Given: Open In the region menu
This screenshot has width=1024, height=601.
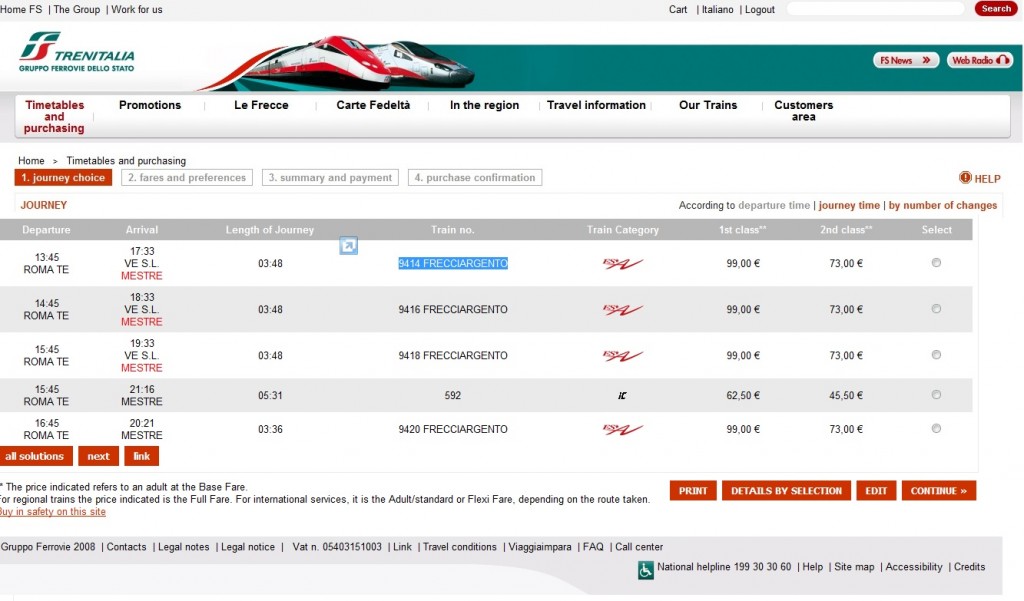Looking at the screenshot, I should click(x=485, y=105).
